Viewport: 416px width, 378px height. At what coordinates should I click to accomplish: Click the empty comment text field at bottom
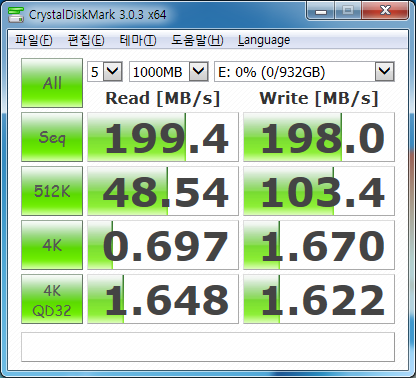pos(208,347)
